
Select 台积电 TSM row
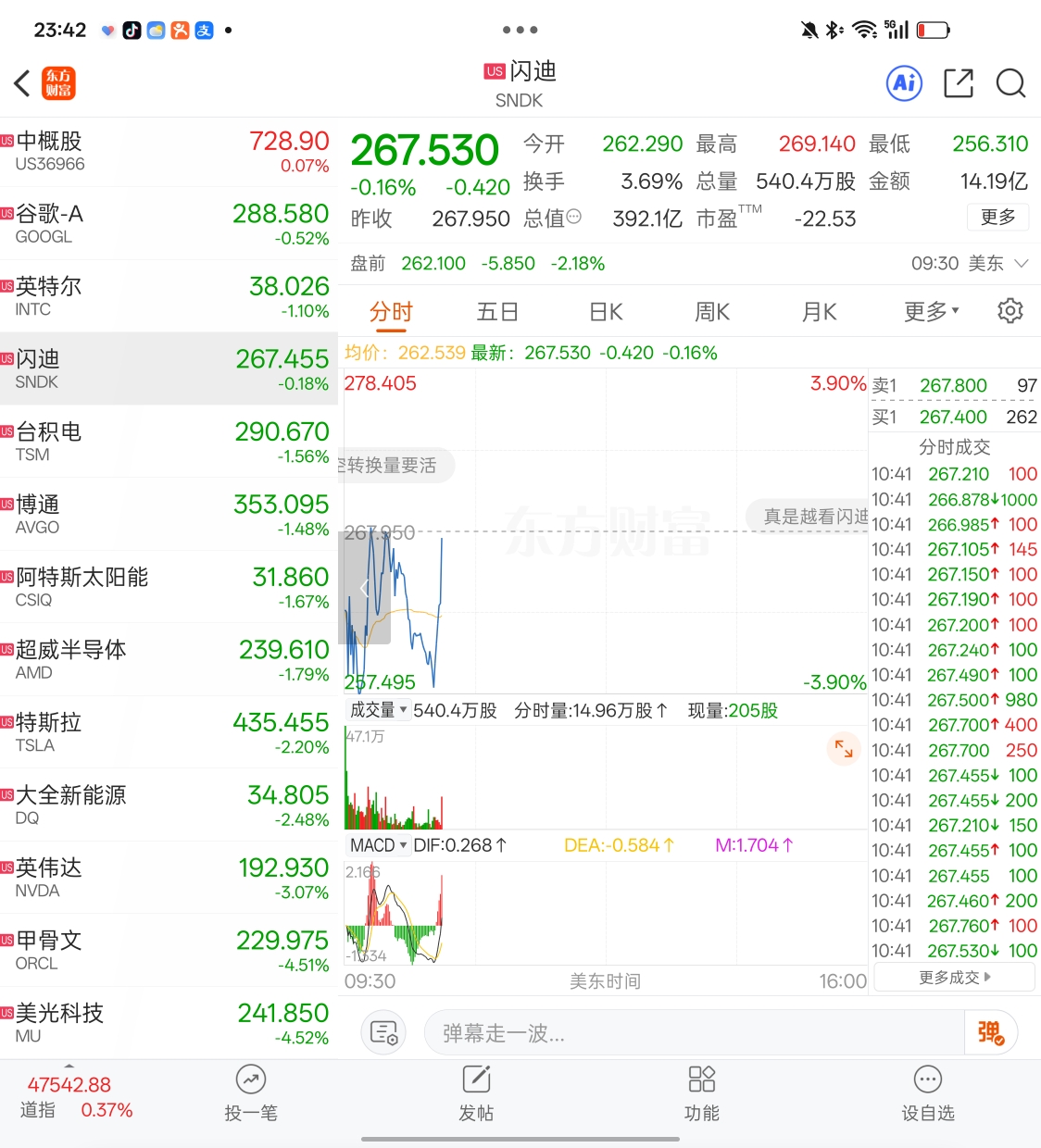(169, 442)
